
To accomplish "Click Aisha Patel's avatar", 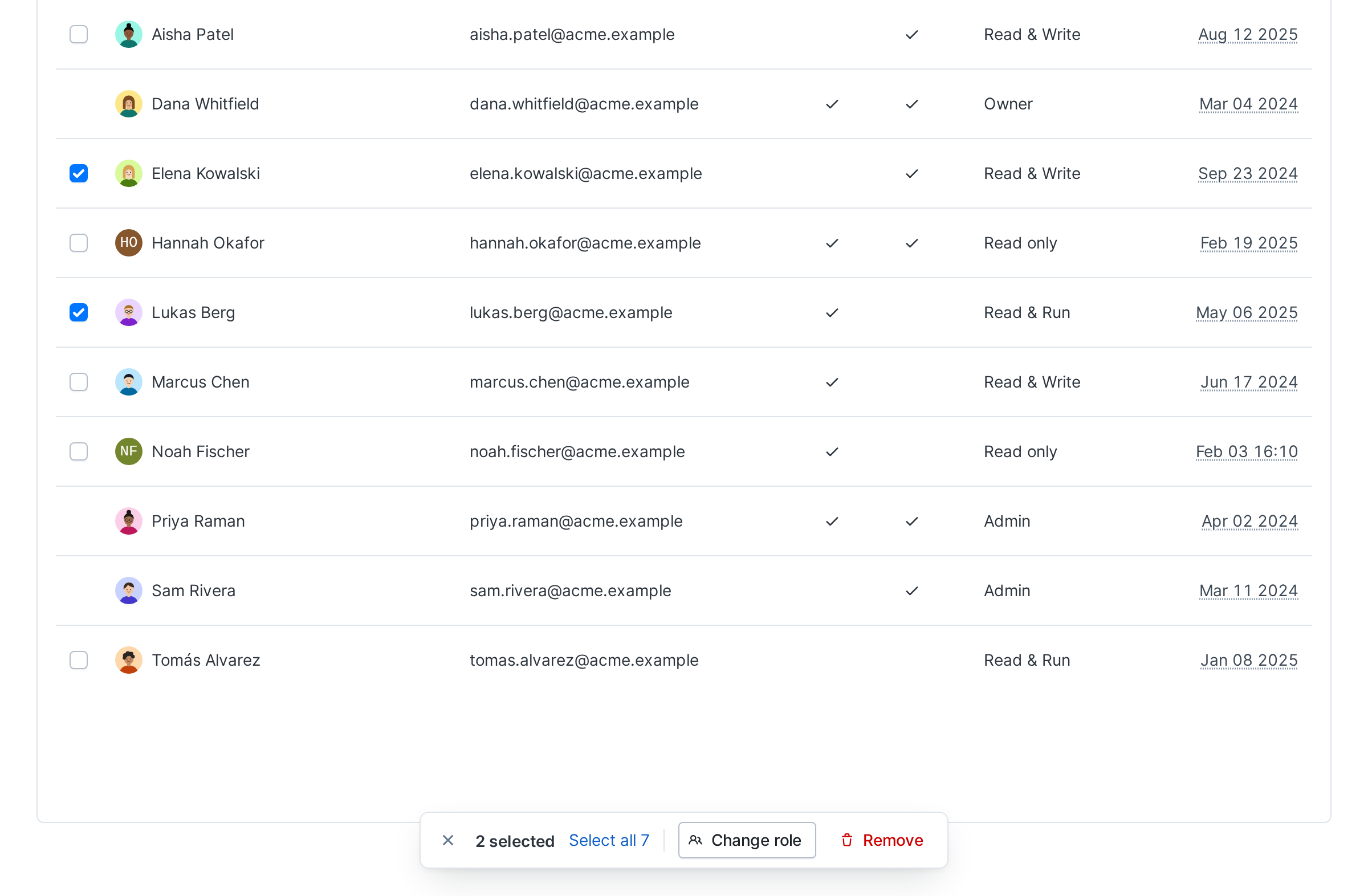I will 129,35.
